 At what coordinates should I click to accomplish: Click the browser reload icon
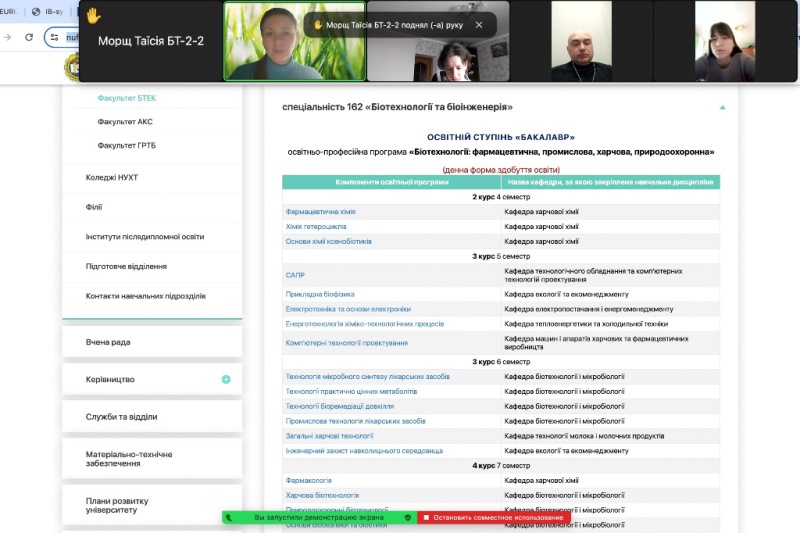click(x=29, y=37)
